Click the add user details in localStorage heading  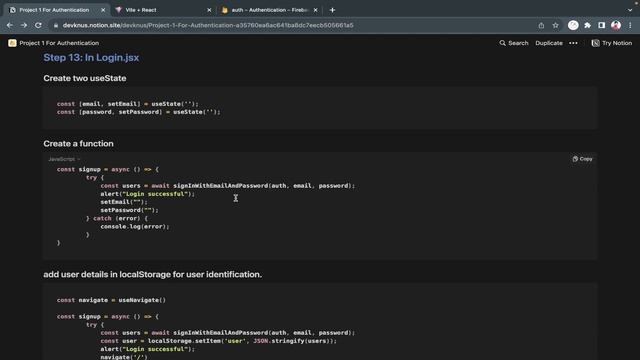coord(152,274)
